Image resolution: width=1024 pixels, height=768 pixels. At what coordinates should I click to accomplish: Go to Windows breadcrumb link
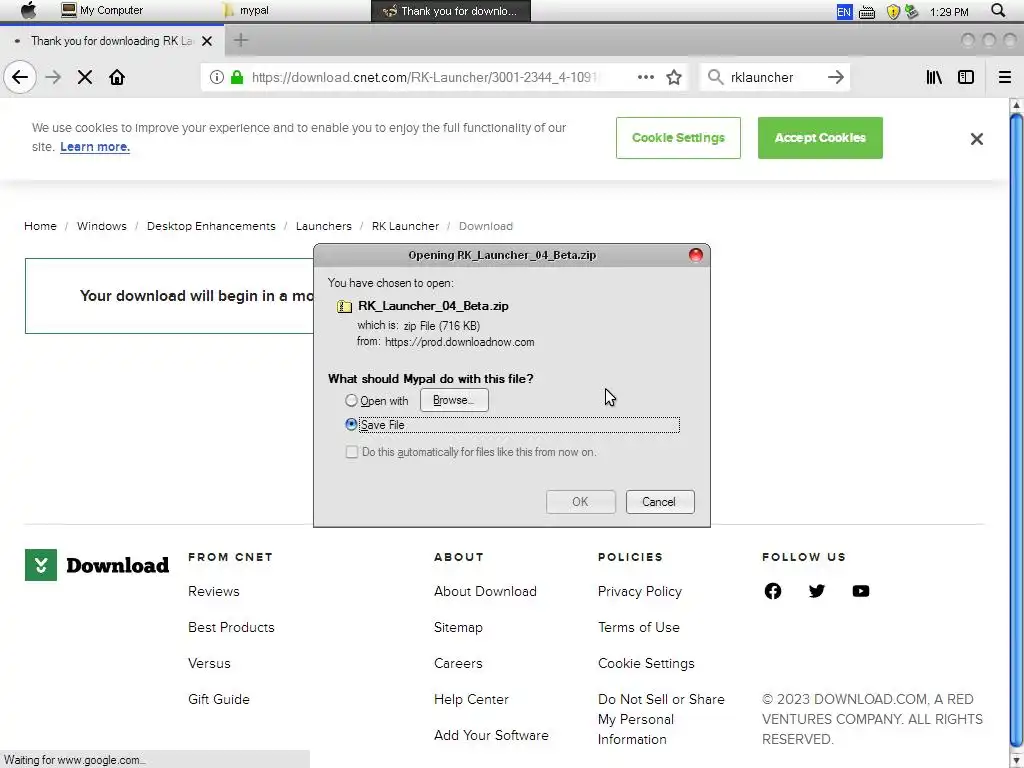pos(102,226)
